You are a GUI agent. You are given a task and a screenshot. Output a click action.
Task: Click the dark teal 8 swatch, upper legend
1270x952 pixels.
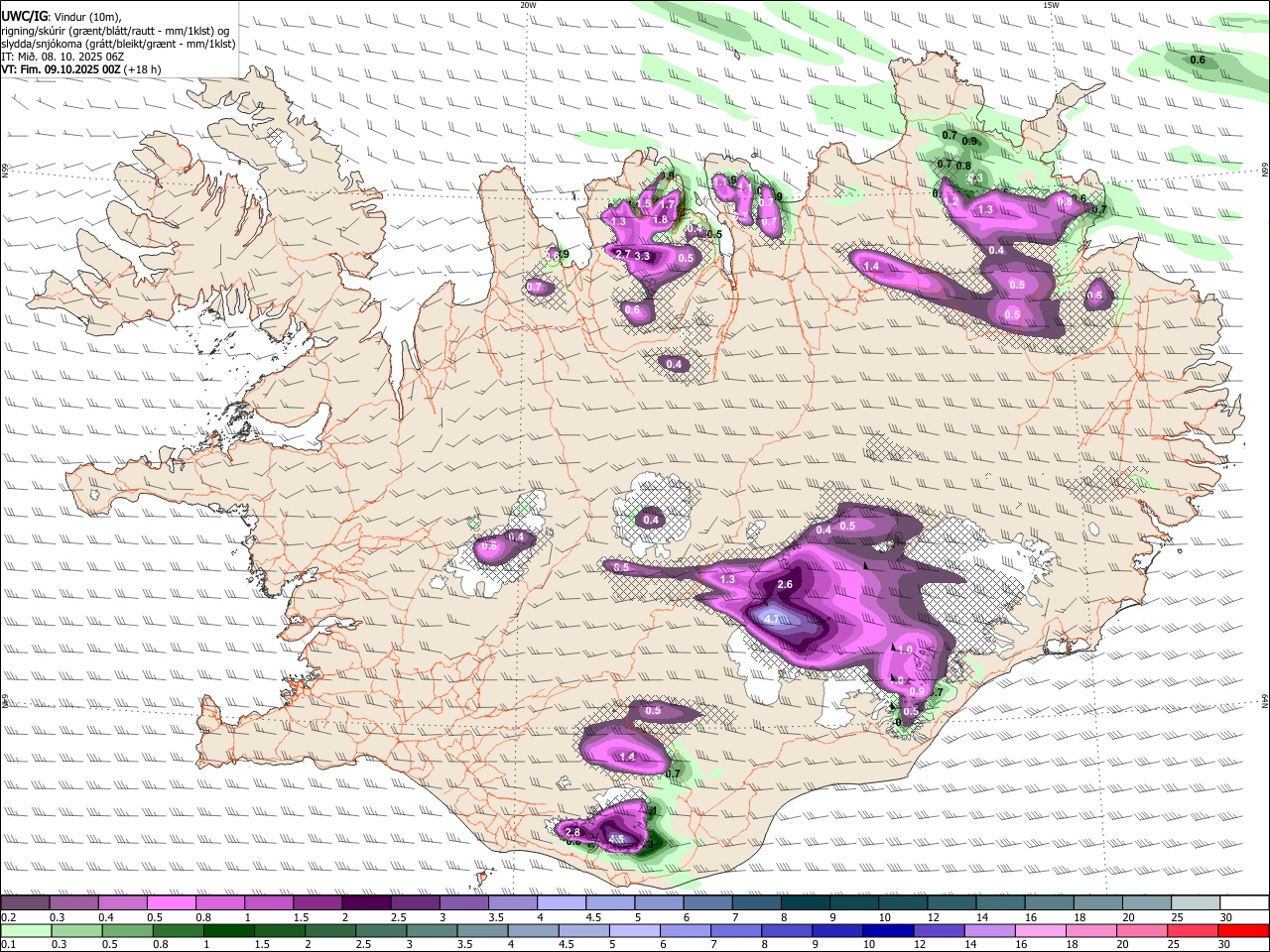coord(806,903)
